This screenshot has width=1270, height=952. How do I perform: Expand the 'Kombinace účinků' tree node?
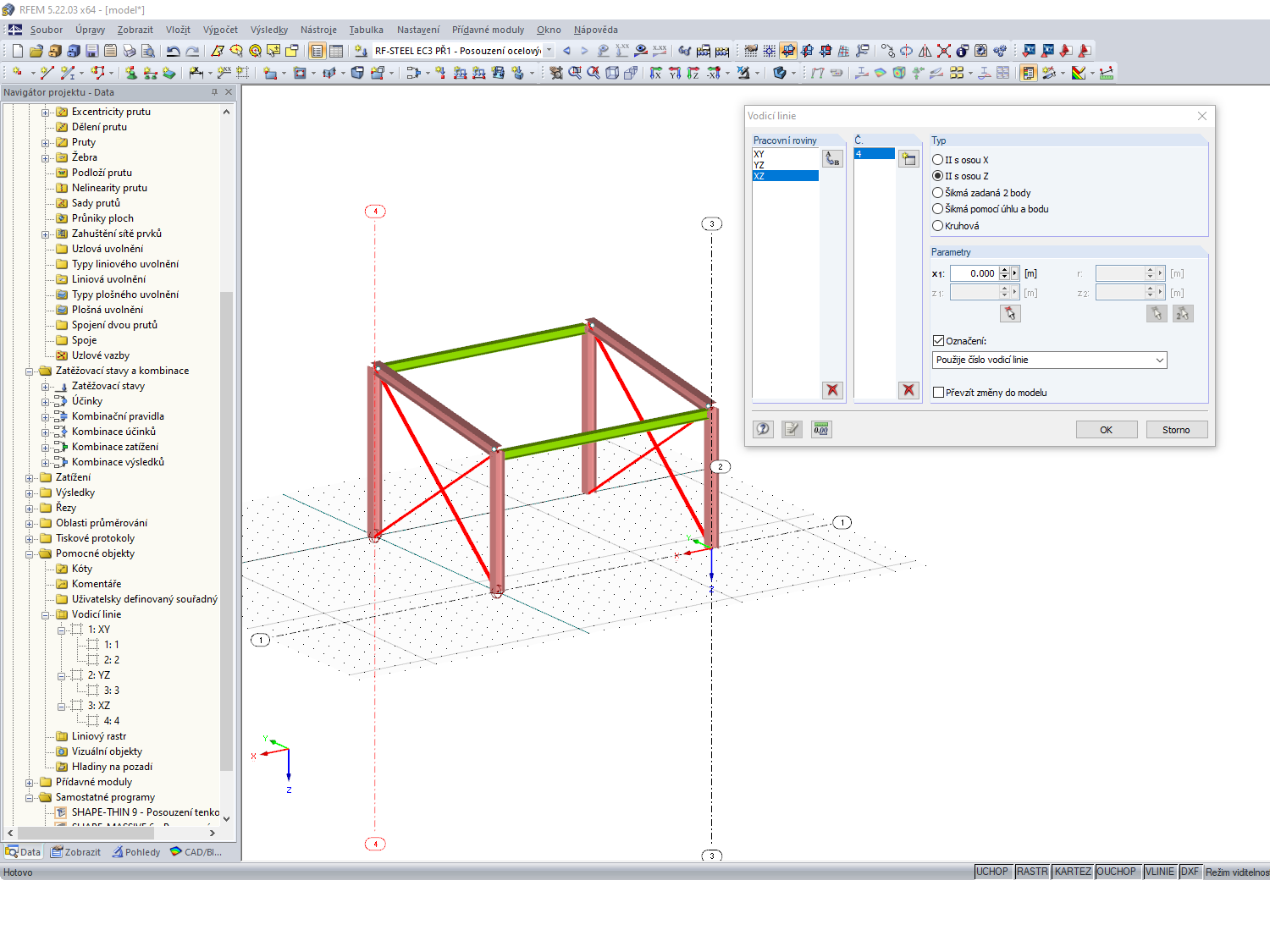(x=46, y=432)
